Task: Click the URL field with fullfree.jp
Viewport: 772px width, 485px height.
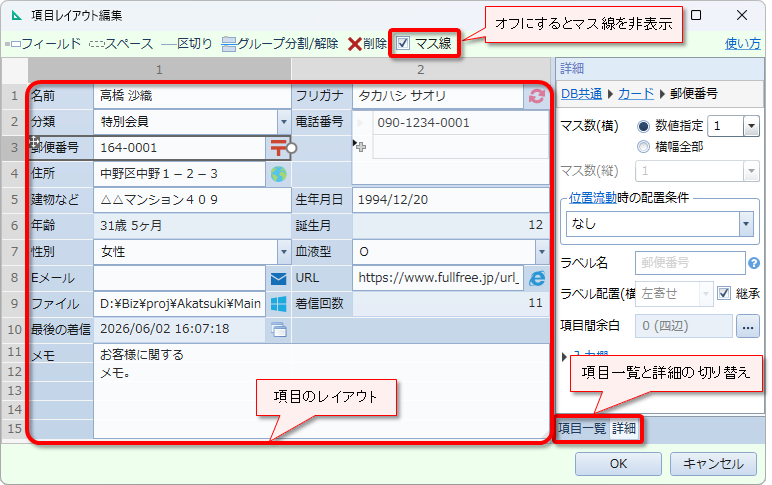Action: click(x=438, y=278)
